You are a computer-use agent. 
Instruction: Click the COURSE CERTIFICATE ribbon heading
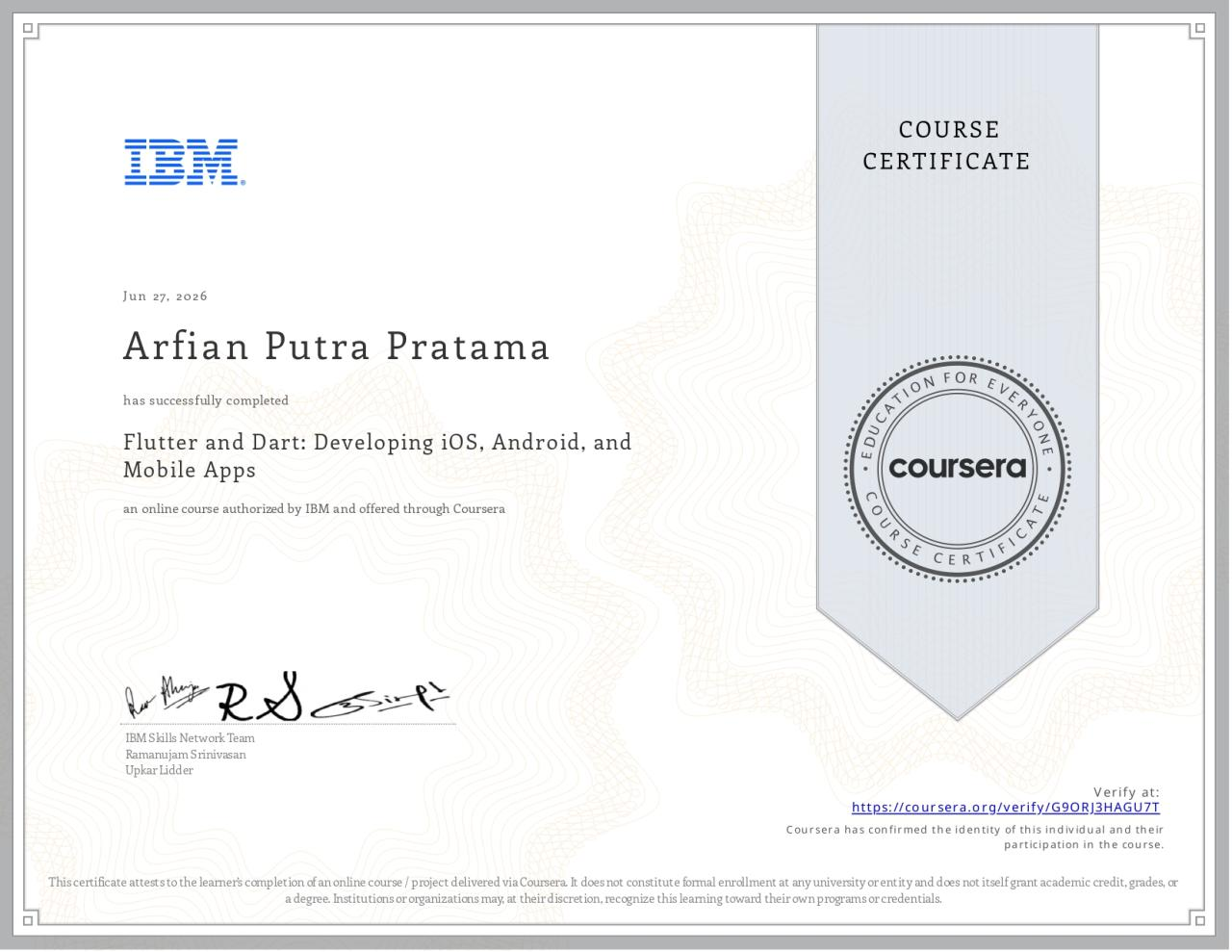click(947, 145)
